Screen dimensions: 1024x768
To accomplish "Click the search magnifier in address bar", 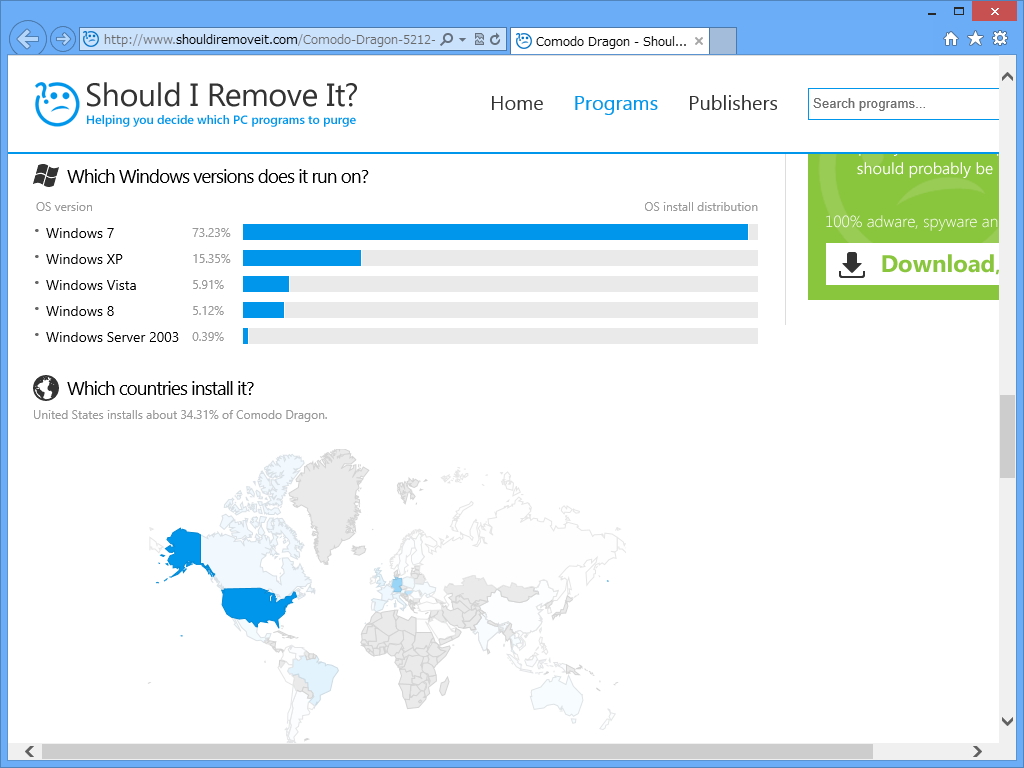I will (x=447, y=39).
